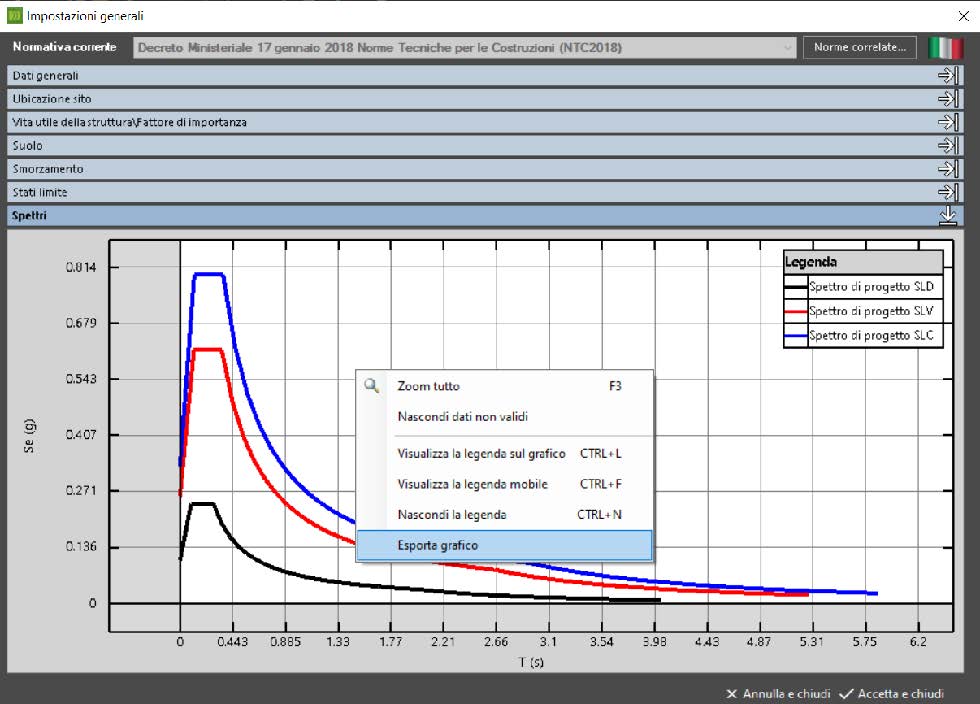The image size is (980, 704).
Task: Expand the Suolo section arrow icon
Action: [947, 145]
